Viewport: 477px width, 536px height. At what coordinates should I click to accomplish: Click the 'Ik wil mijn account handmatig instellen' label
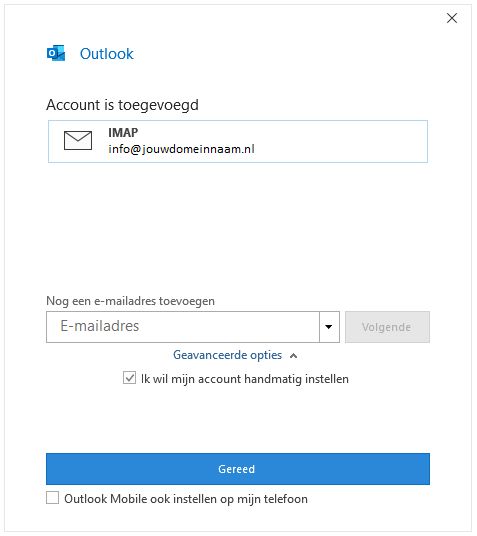pos(245,379)
